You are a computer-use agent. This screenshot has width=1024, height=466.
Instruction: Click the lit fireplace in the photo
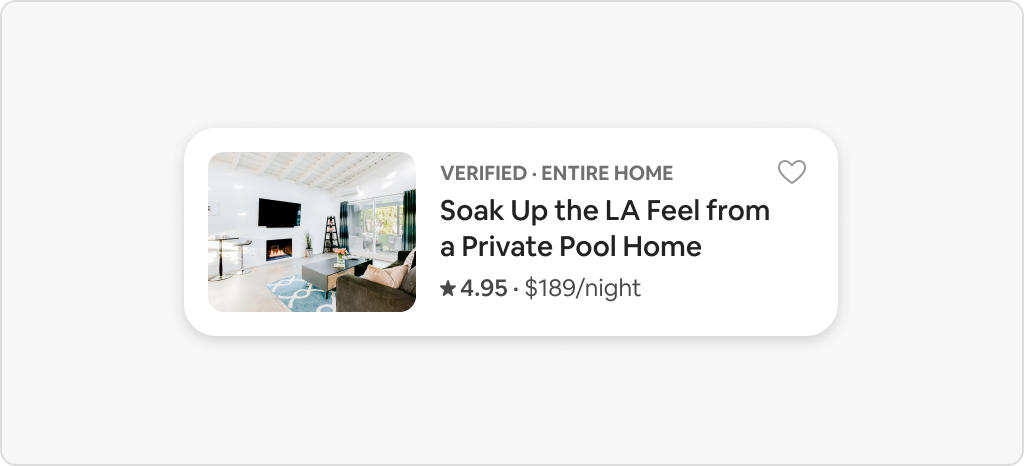coord(279,249)
